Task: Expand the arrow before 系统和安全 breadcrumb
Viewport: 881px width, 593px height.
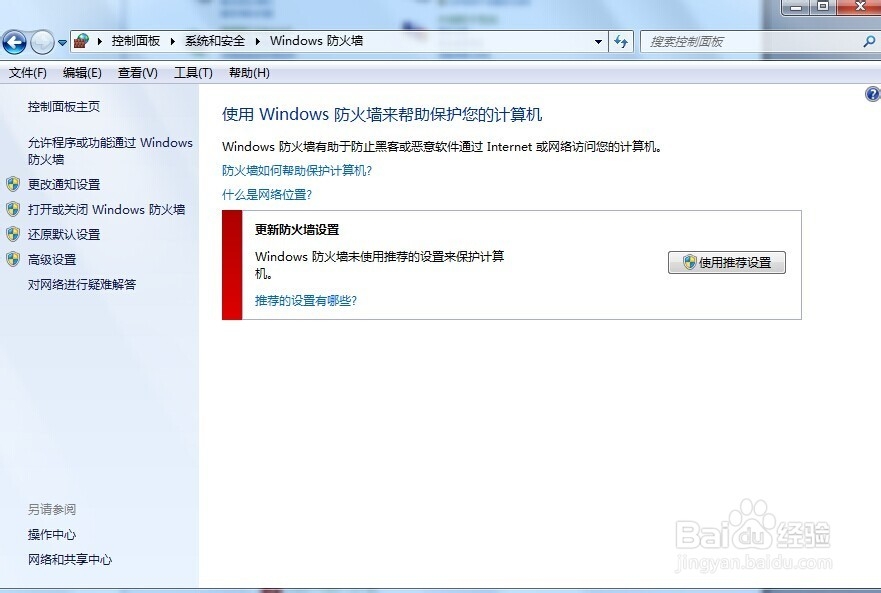Action: pos(173,41)
